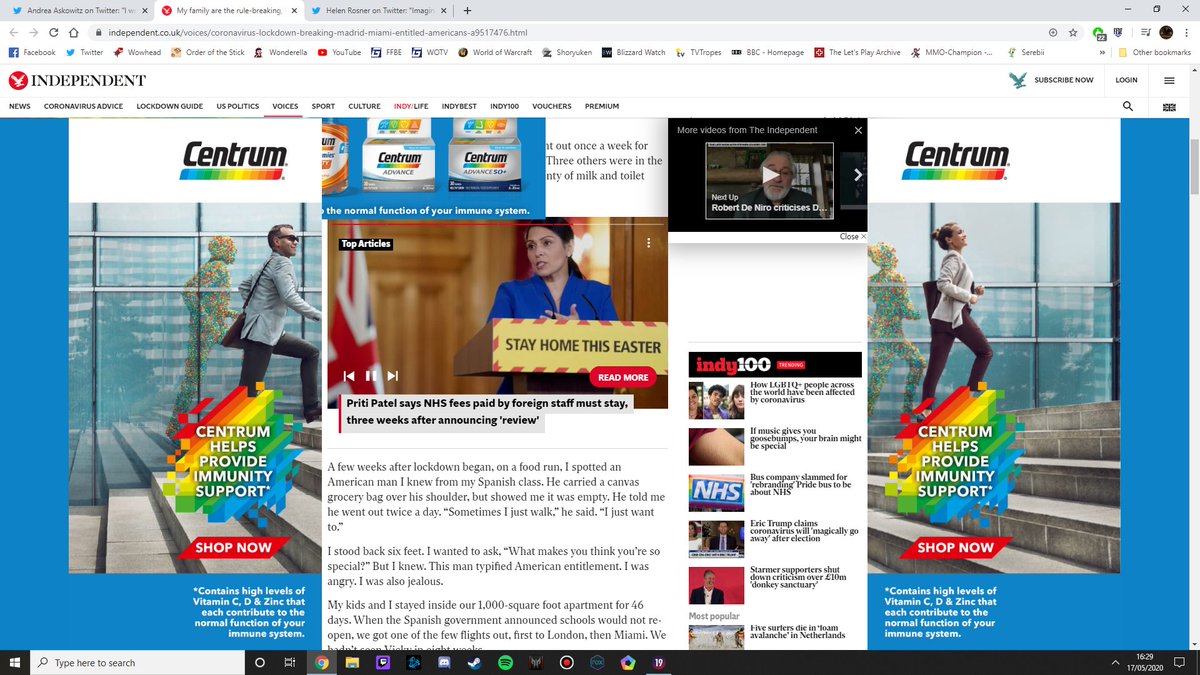Close the More videos floating player

(857, 130)
